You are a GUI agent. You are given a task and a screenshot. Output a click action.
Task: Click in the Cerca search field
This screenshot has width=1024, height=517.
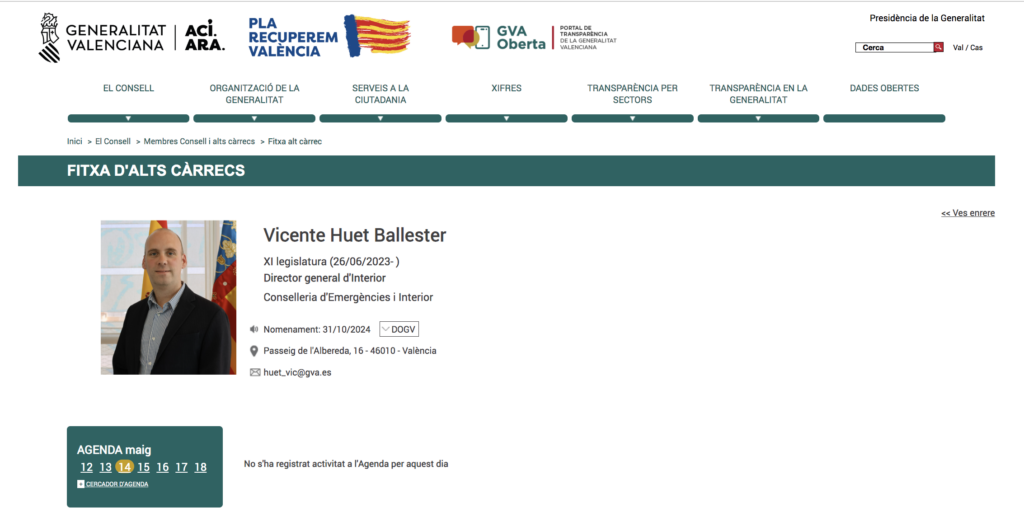pos(894,47)
